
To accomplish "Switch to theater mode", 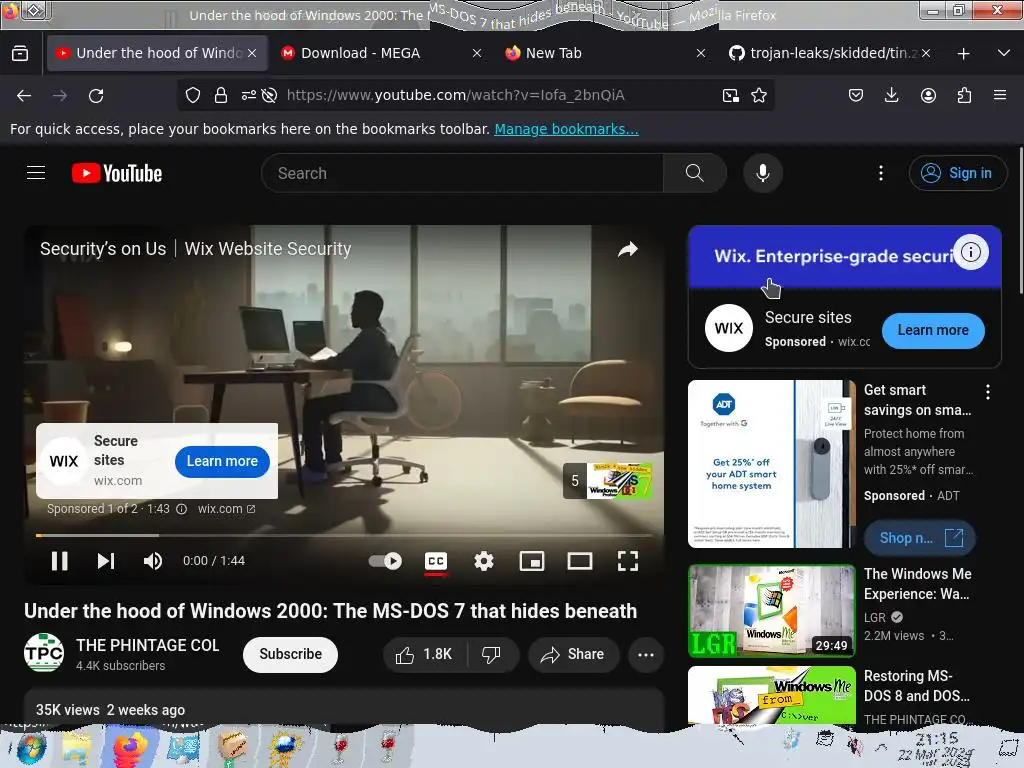I will 580,561.
